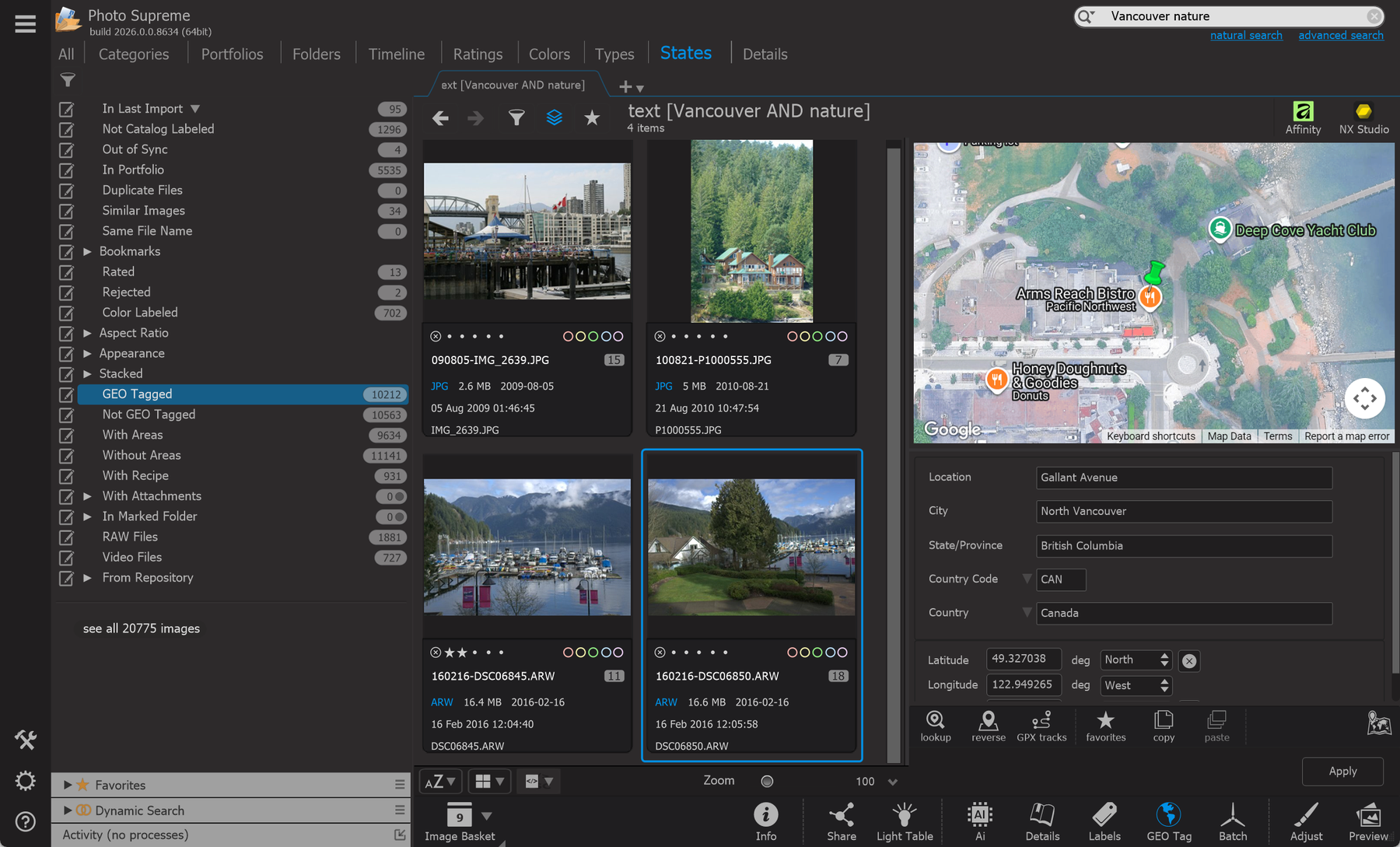
Task: Select thumbnail 160216-DSC06845.ARW
Action: click(x=527, y=547)
